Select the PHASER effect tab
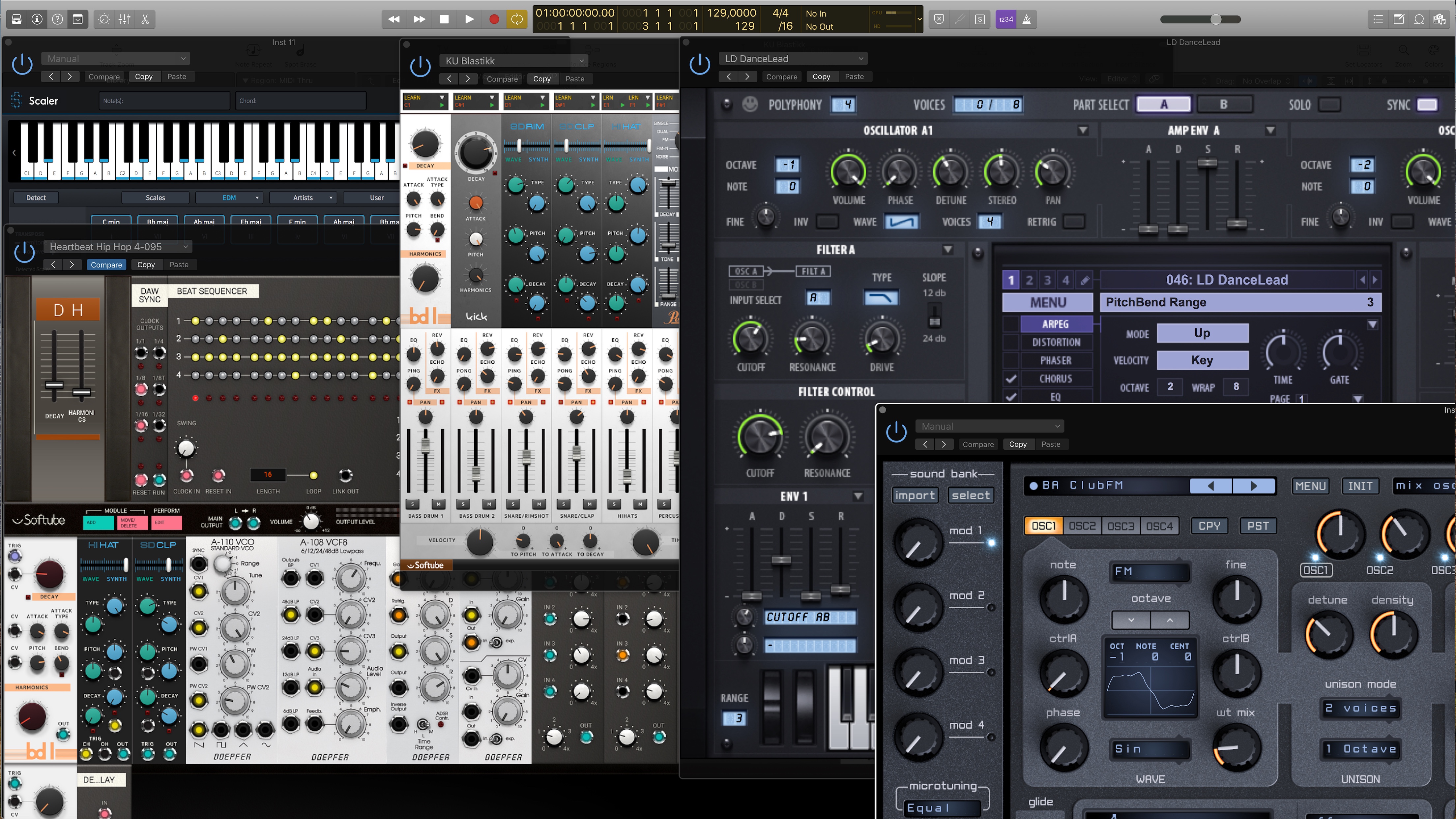The height and width of the screenshot is (819, 1456). 1056,360
